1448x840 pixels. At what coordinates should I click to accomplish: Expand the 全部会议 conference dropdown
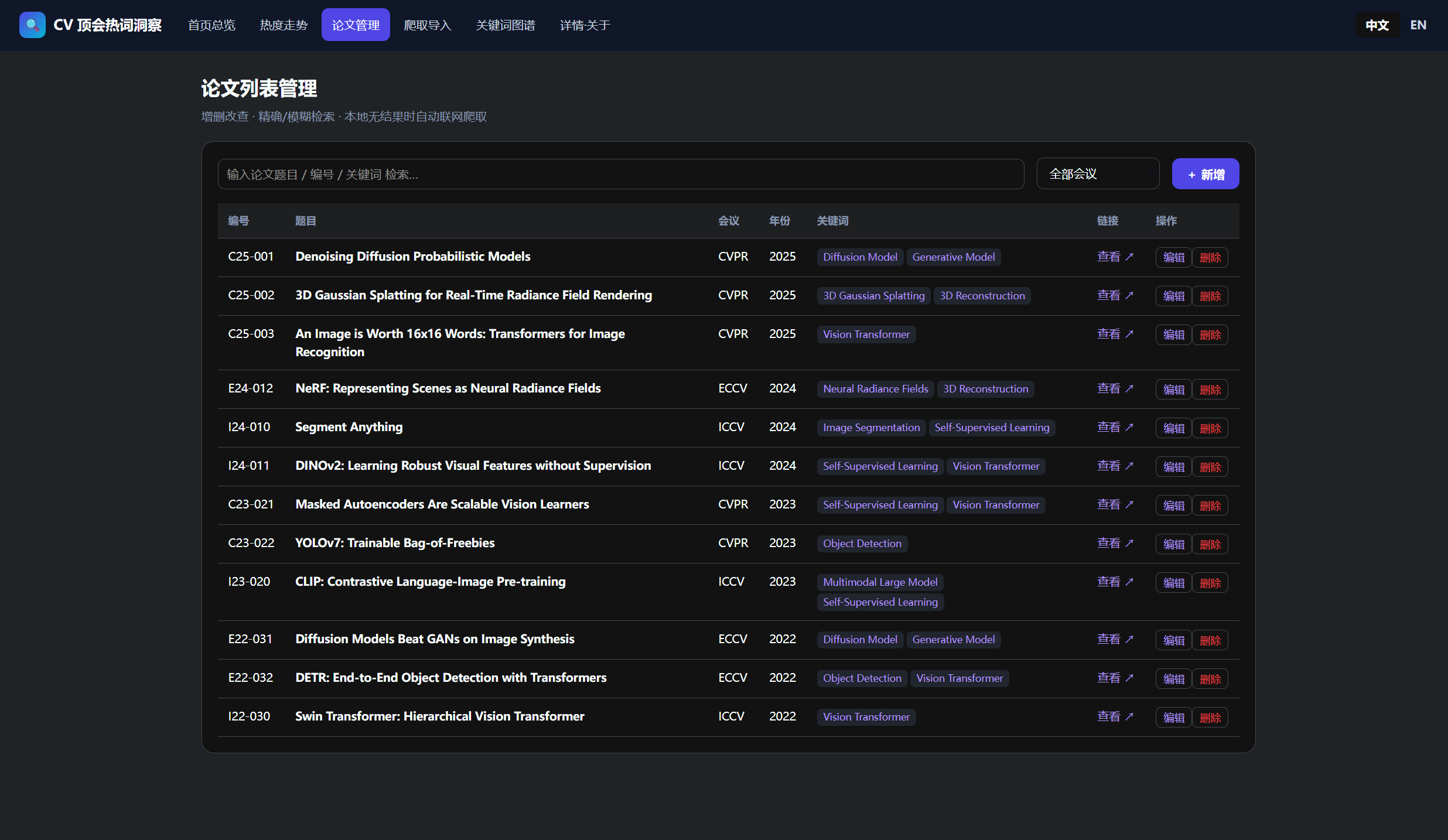click(x=1098, y=174)
